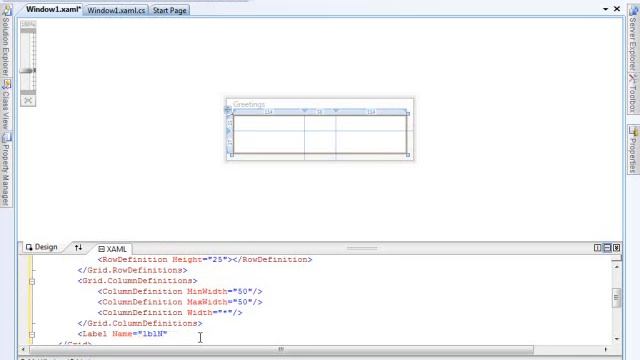Click the </Grid.ColumnDefinitions> closing tag
The height and width of the screenshot is (360, 640).
tap(140, 323)
